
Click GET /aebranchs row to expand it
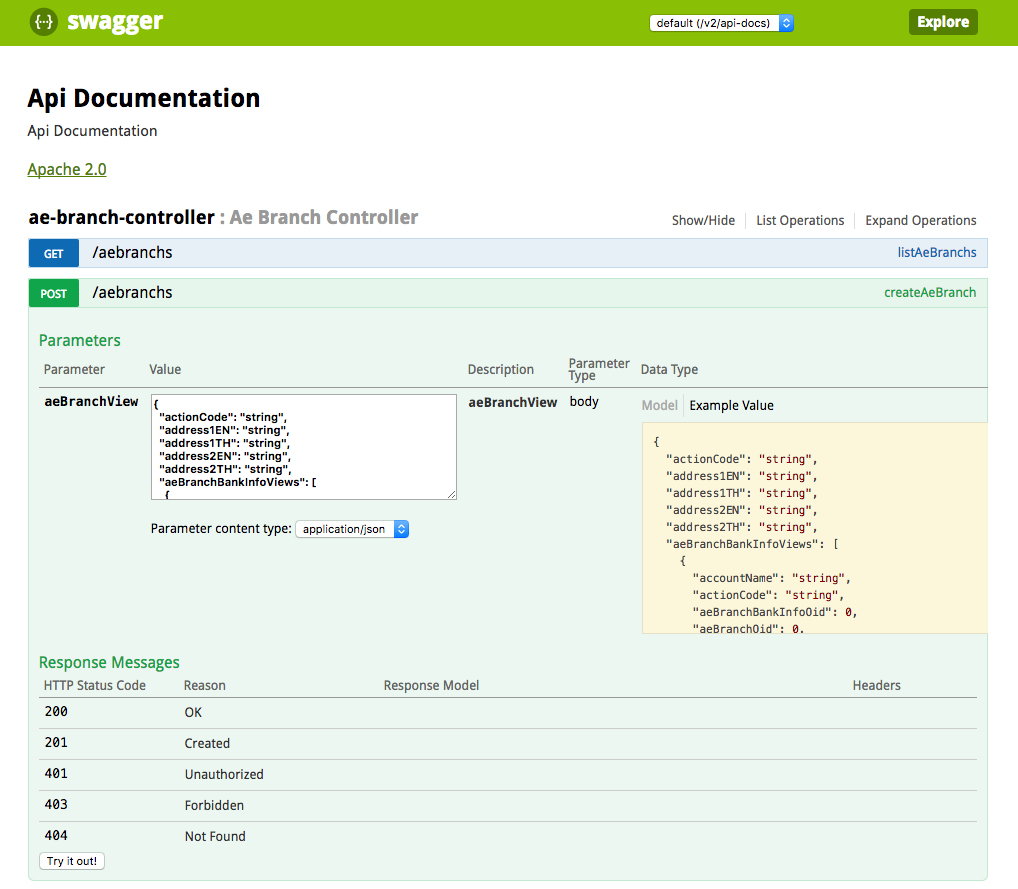400,252
